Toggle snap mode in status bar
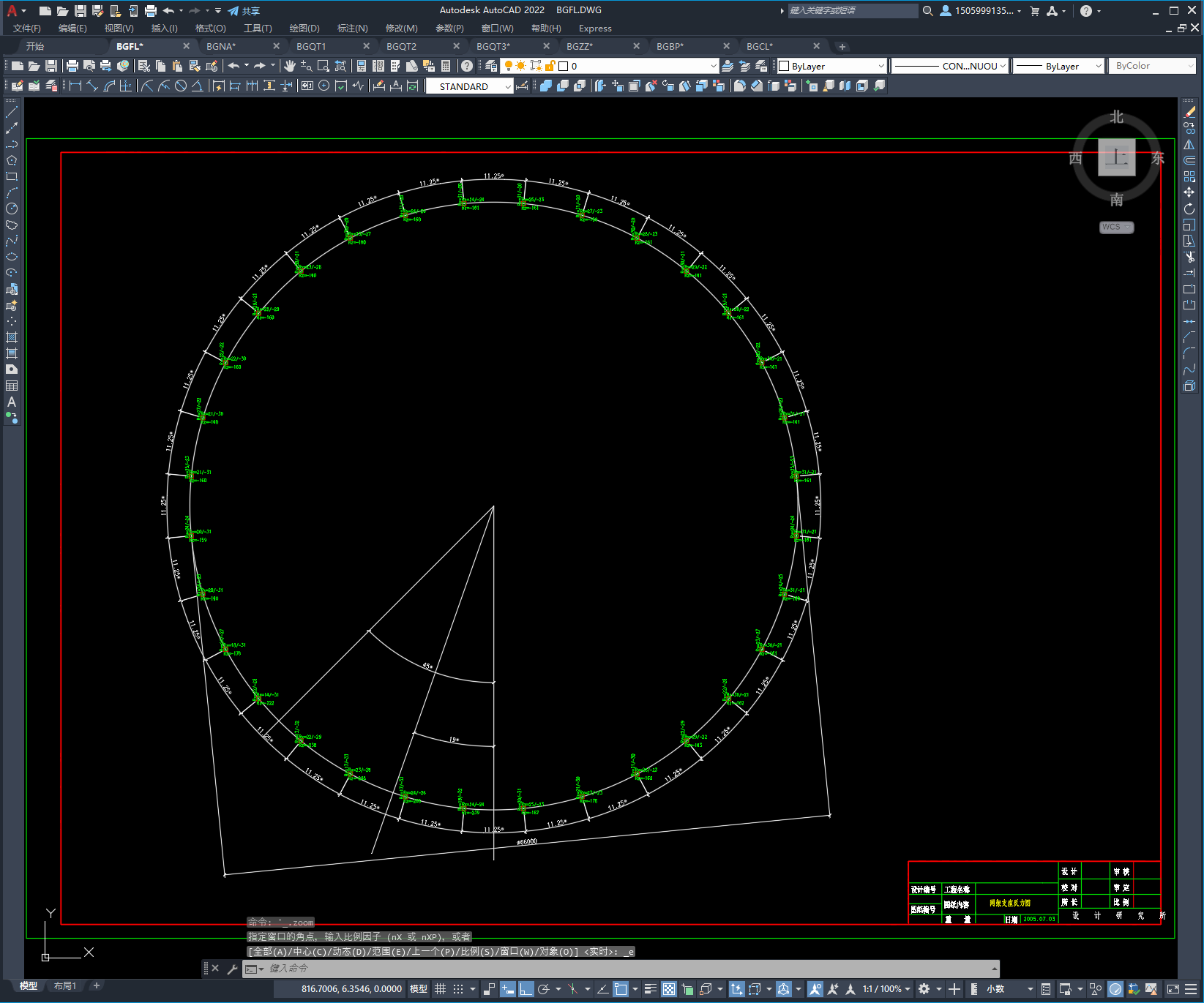Screen dimensions: 1204x1003 [x=458, y=989]
